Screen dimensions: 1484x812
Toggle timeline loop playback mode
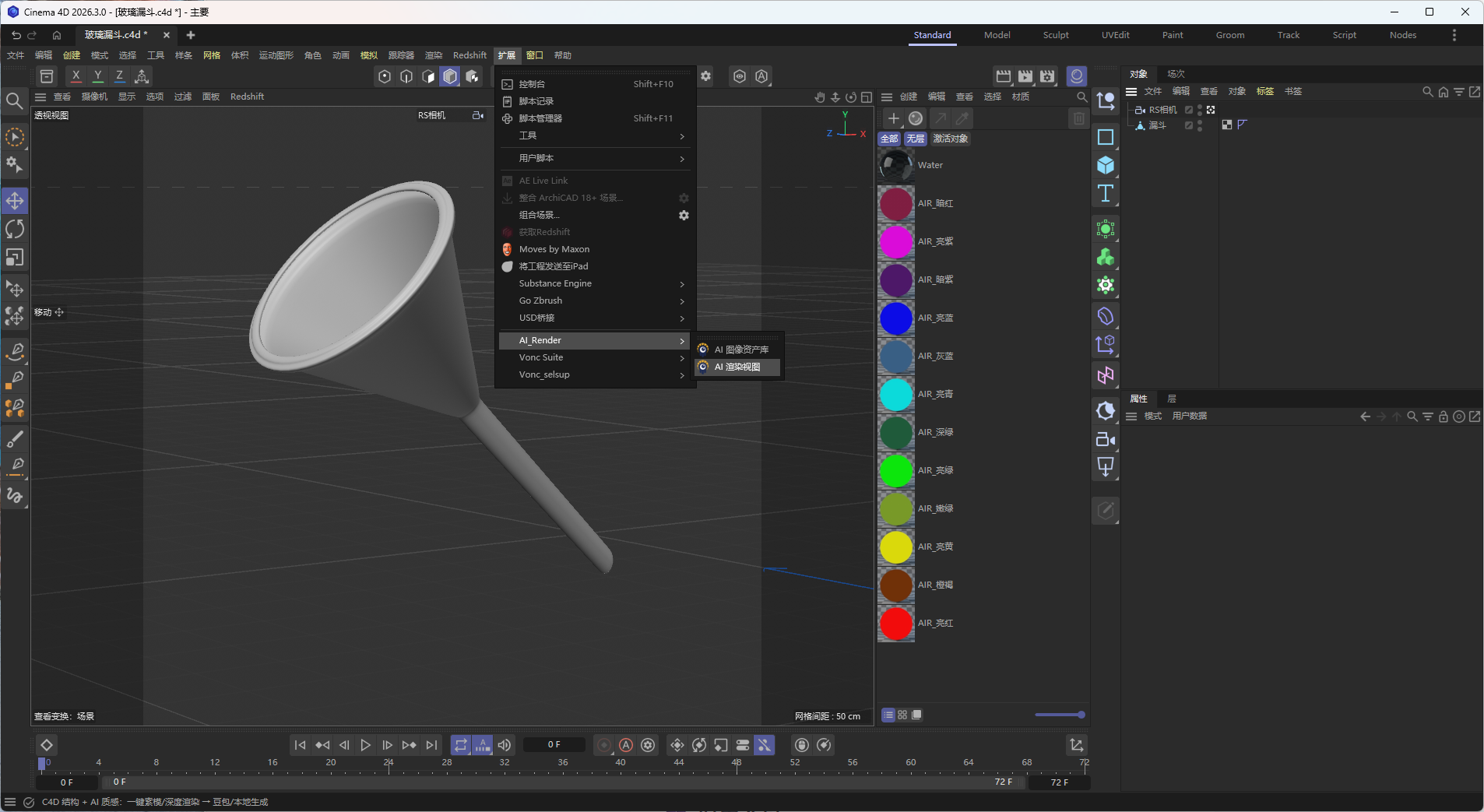click(x=461, y=745)
